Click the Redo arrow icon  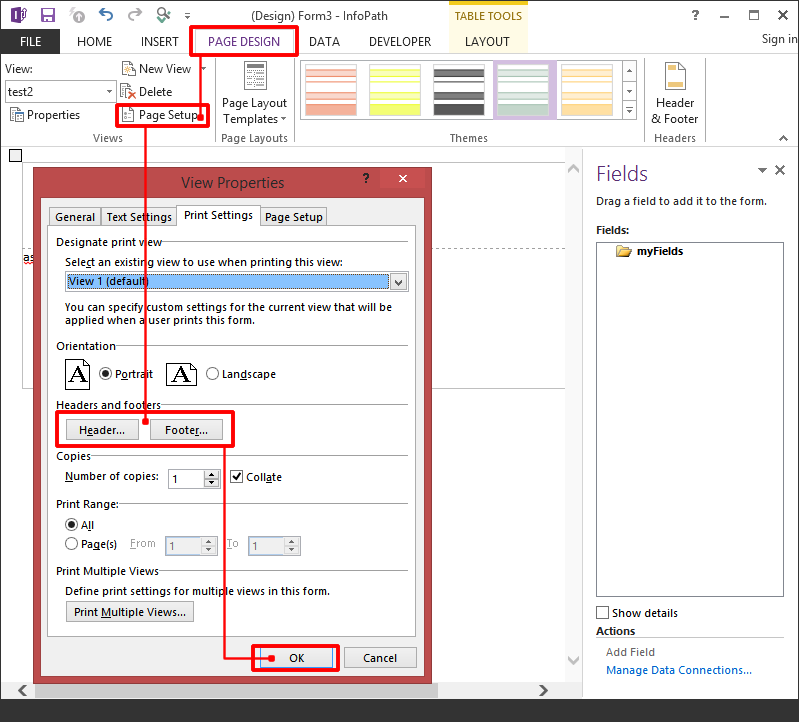click(135, 15)
